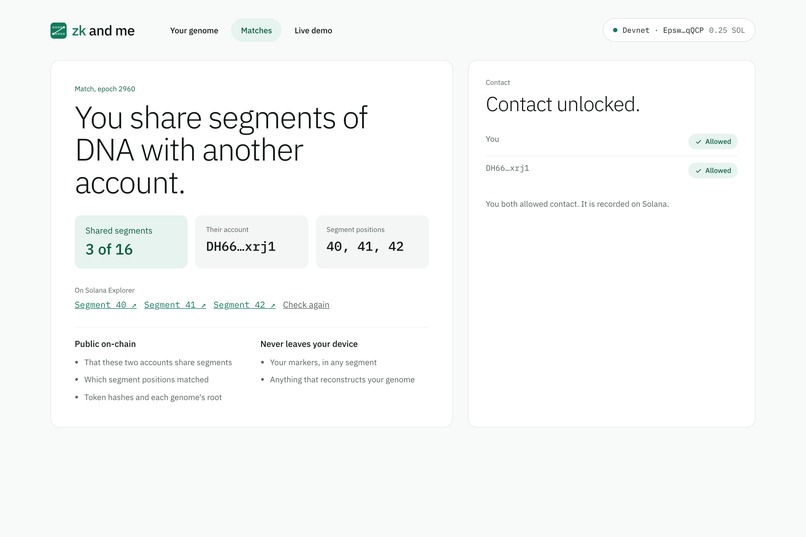Viewport: 806px width, 537px height.
Task: Click 'Your markers, in any segment' bullet
Action: point(323,362)
